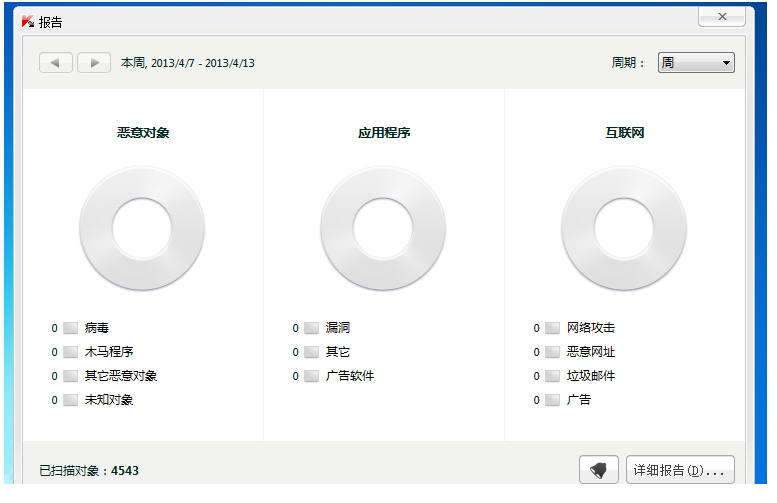Click the 木马程序 label
Image resolution: width=777 pixels, height=503 pixels.
(x=109, y=352)
